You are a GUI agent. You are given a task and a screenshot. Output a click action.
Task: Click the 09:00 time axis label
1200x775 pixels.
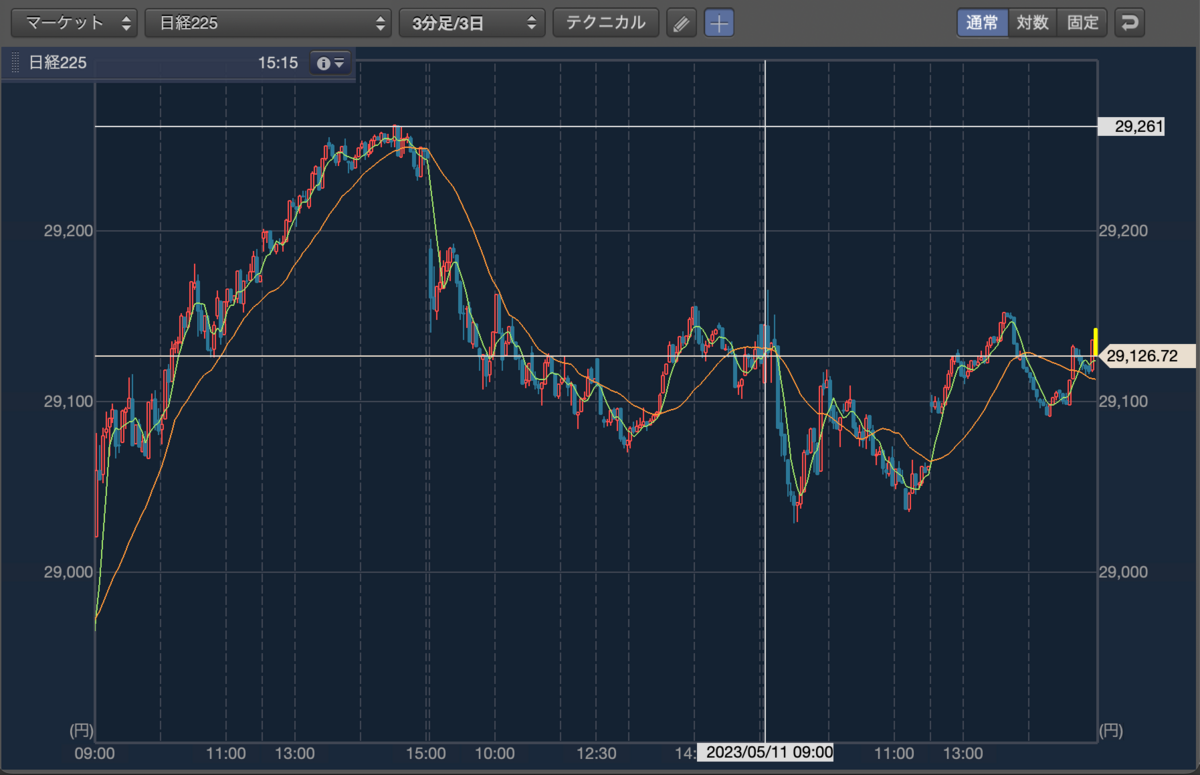(96, 752)
